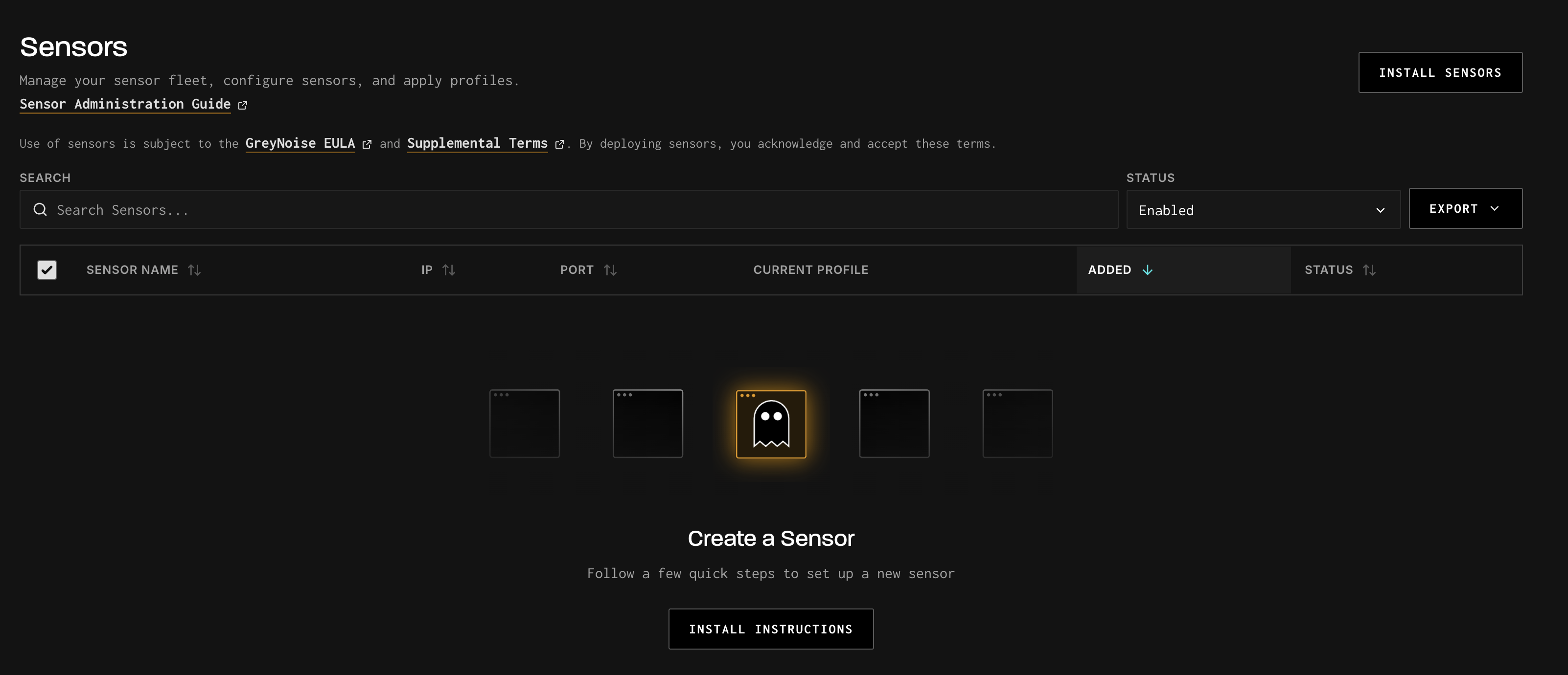Click the Added descending sort arrow
This screenshot has height=675, width=1568.
tap(1148, 270)
